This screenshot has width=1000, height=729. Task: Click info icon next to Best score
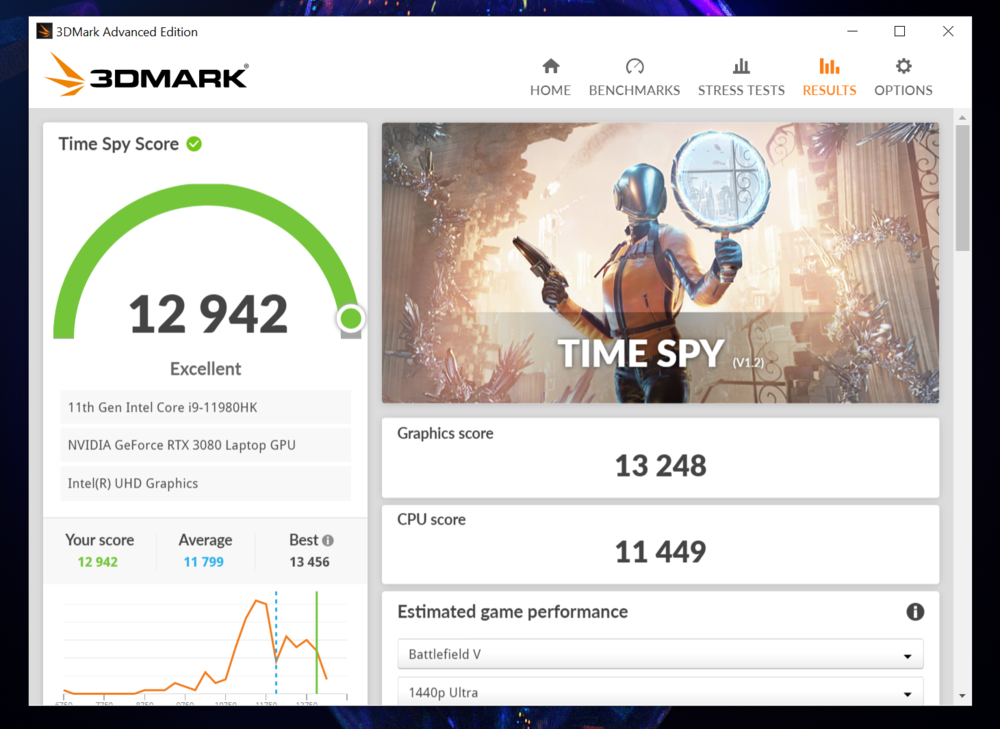(328, 540)
